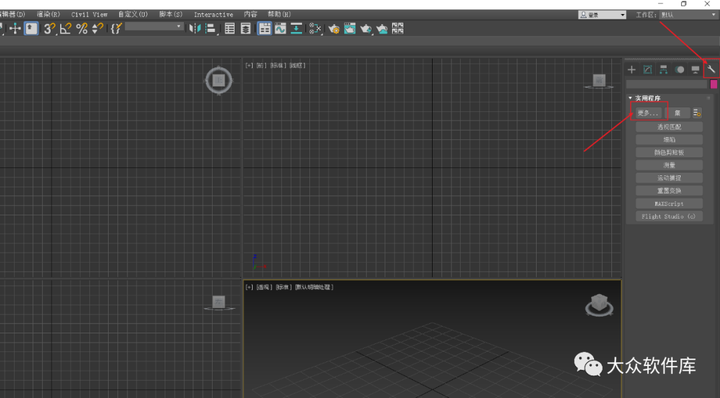This screenshot has width=720, height=398.
Task: Open the perspective viewport [+] menu
Action: (249, 287)
